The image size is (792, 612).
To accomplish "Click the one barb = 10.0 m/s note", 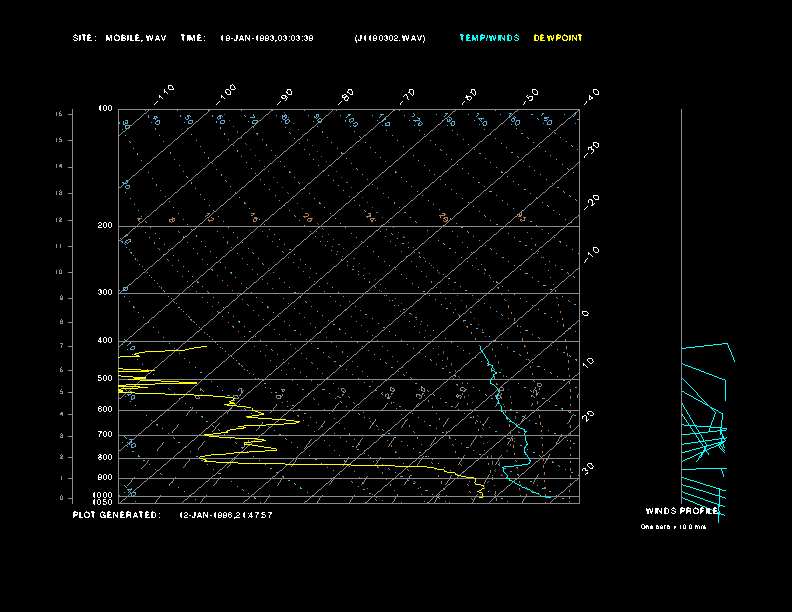I will [x=673, y=527].
